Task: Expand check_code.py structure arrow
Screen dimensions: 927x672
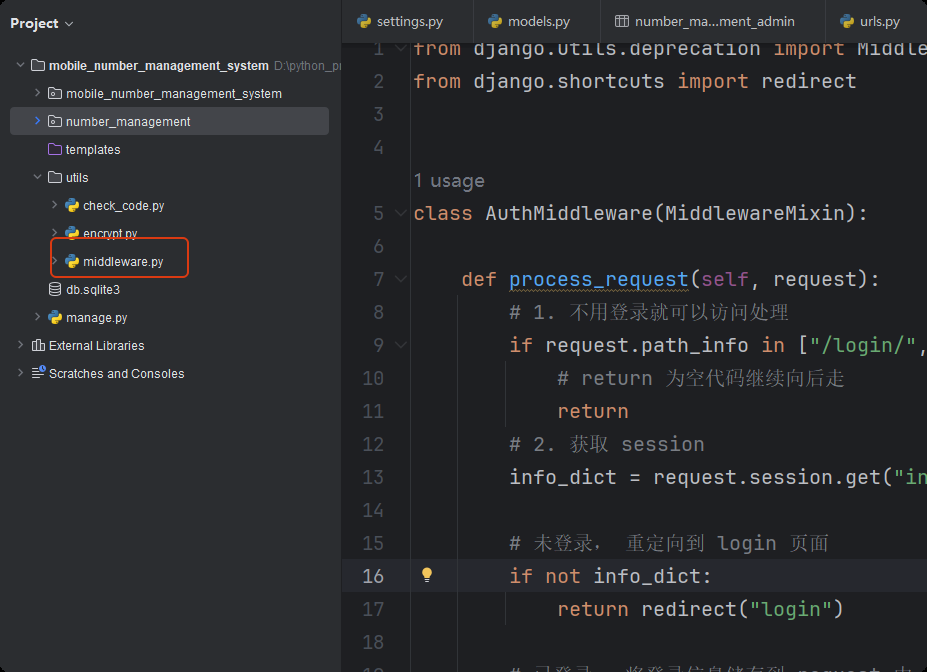Action: [54, 205]
